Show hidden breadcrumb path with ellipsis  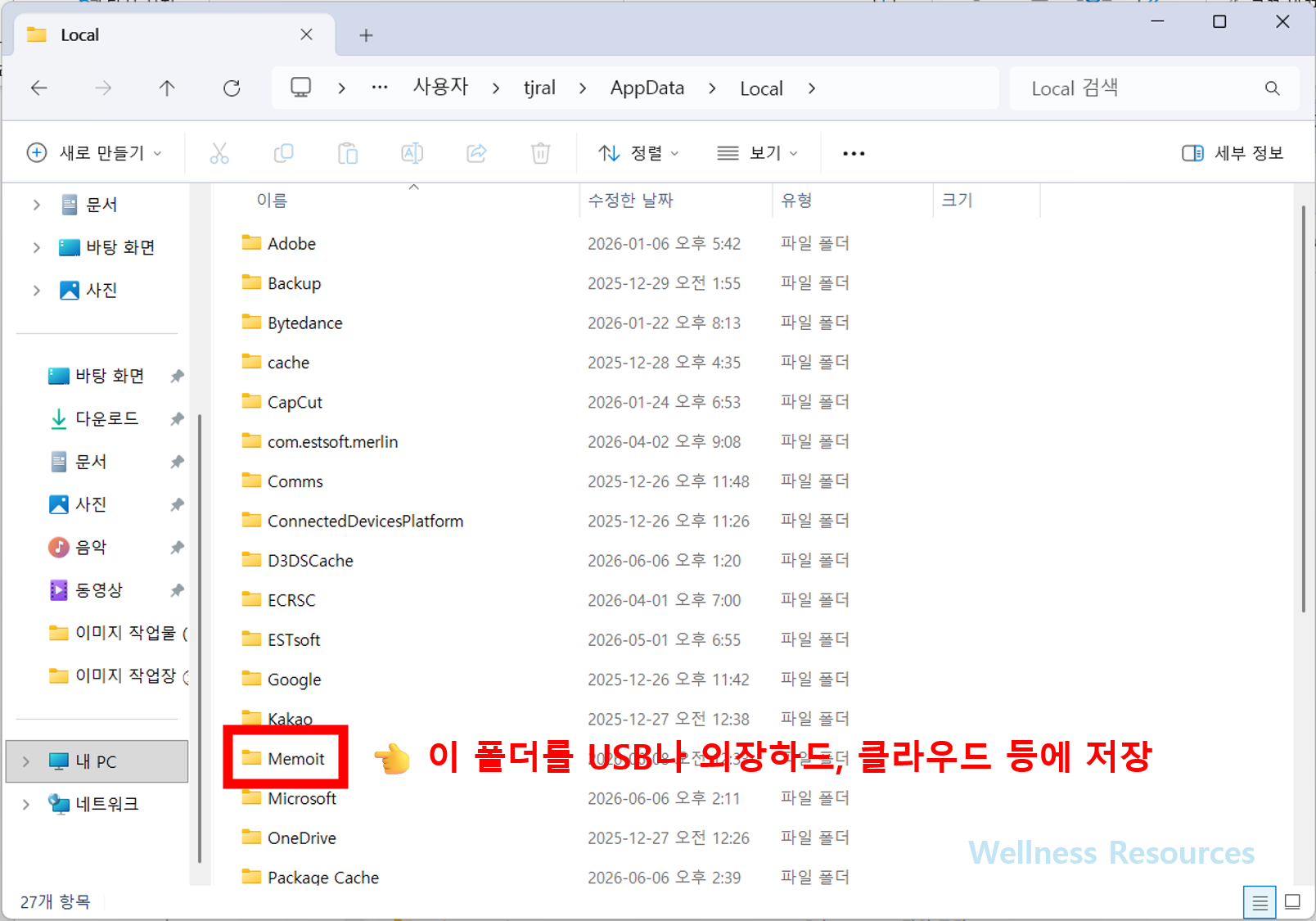click(380, 88)
